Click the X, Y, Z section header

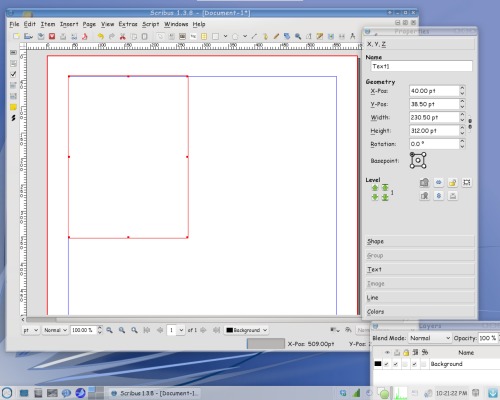[420, 44]
